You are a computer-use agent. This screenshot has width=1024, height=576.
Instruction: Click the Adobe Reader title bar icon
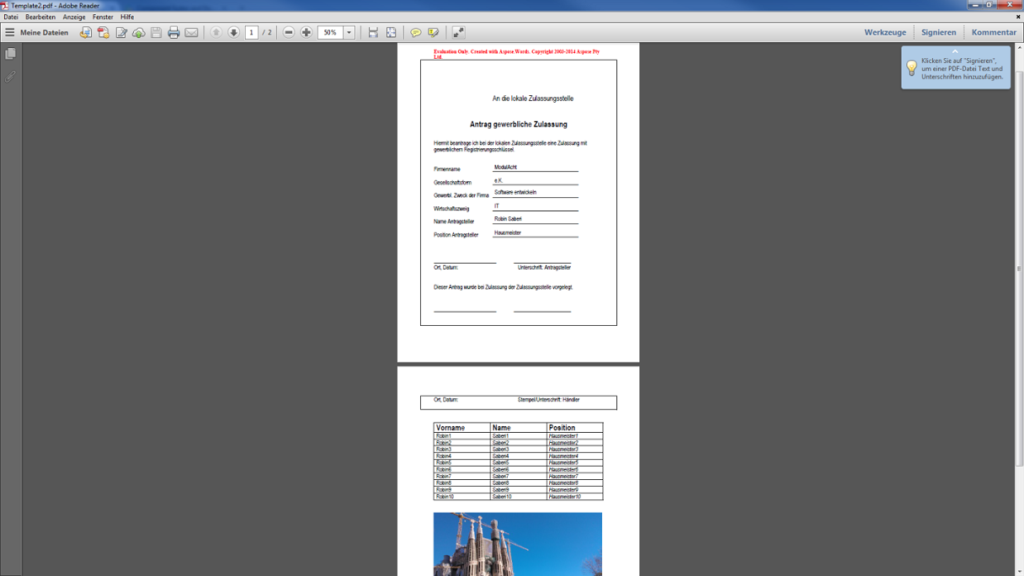click(5, 5)
